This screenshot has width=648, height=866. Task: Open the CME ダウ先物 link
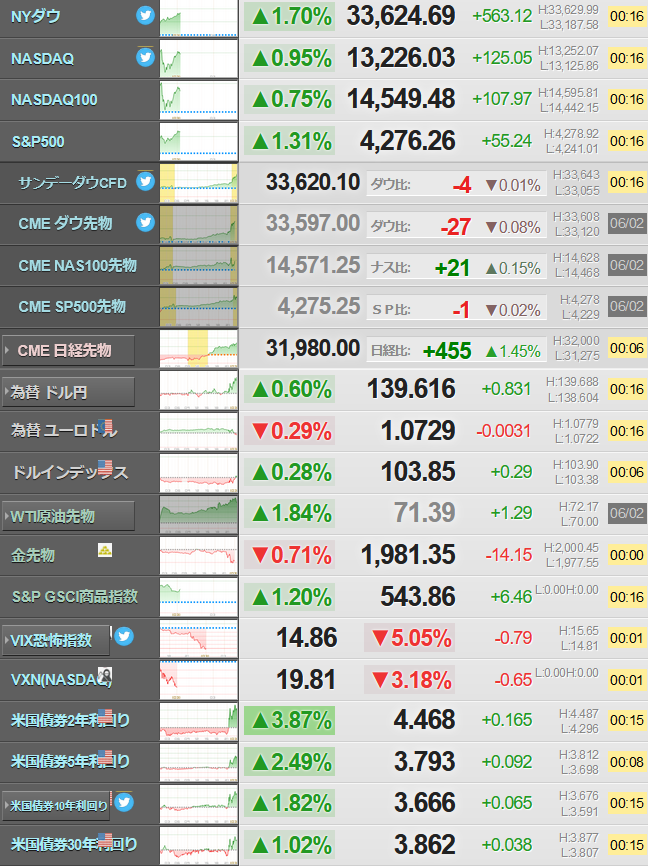[65, 224]
